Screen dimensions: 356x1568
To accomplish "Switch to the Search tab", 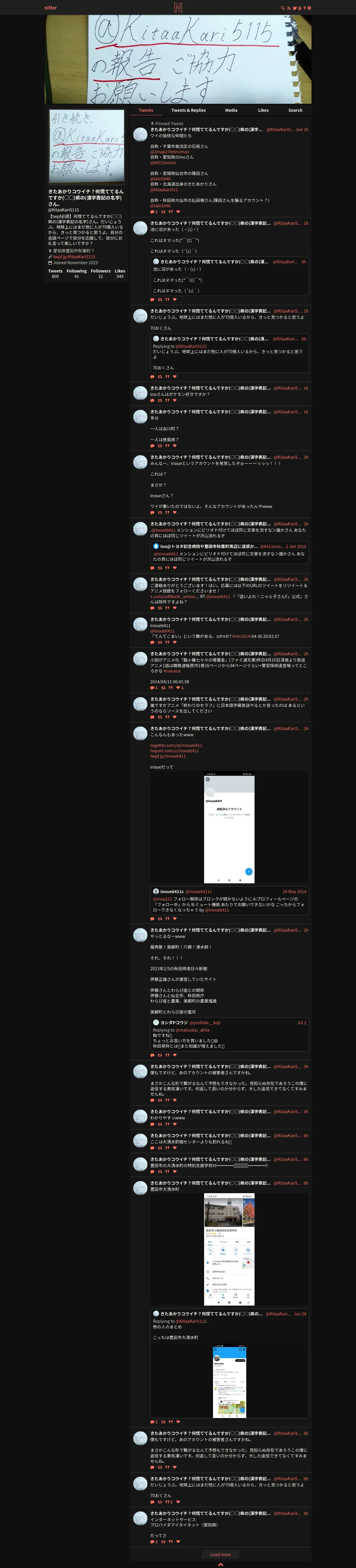I will (x=295, y=110).
